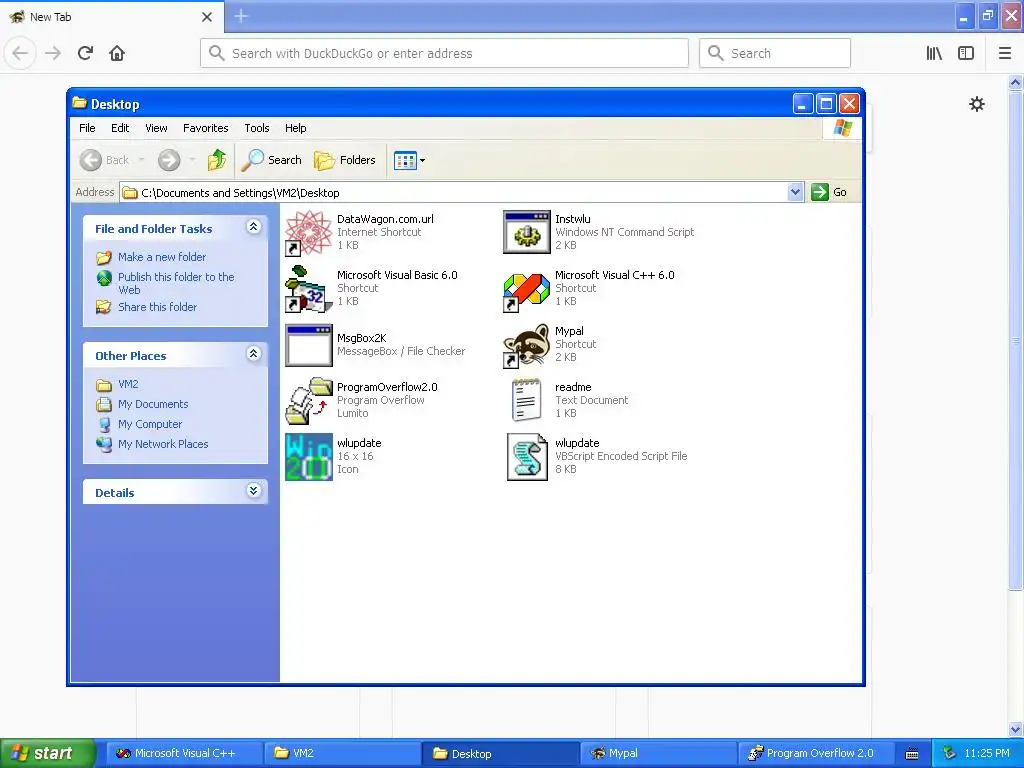
Task: Click the browser reload icon
Action: click(x=86, y=53)
